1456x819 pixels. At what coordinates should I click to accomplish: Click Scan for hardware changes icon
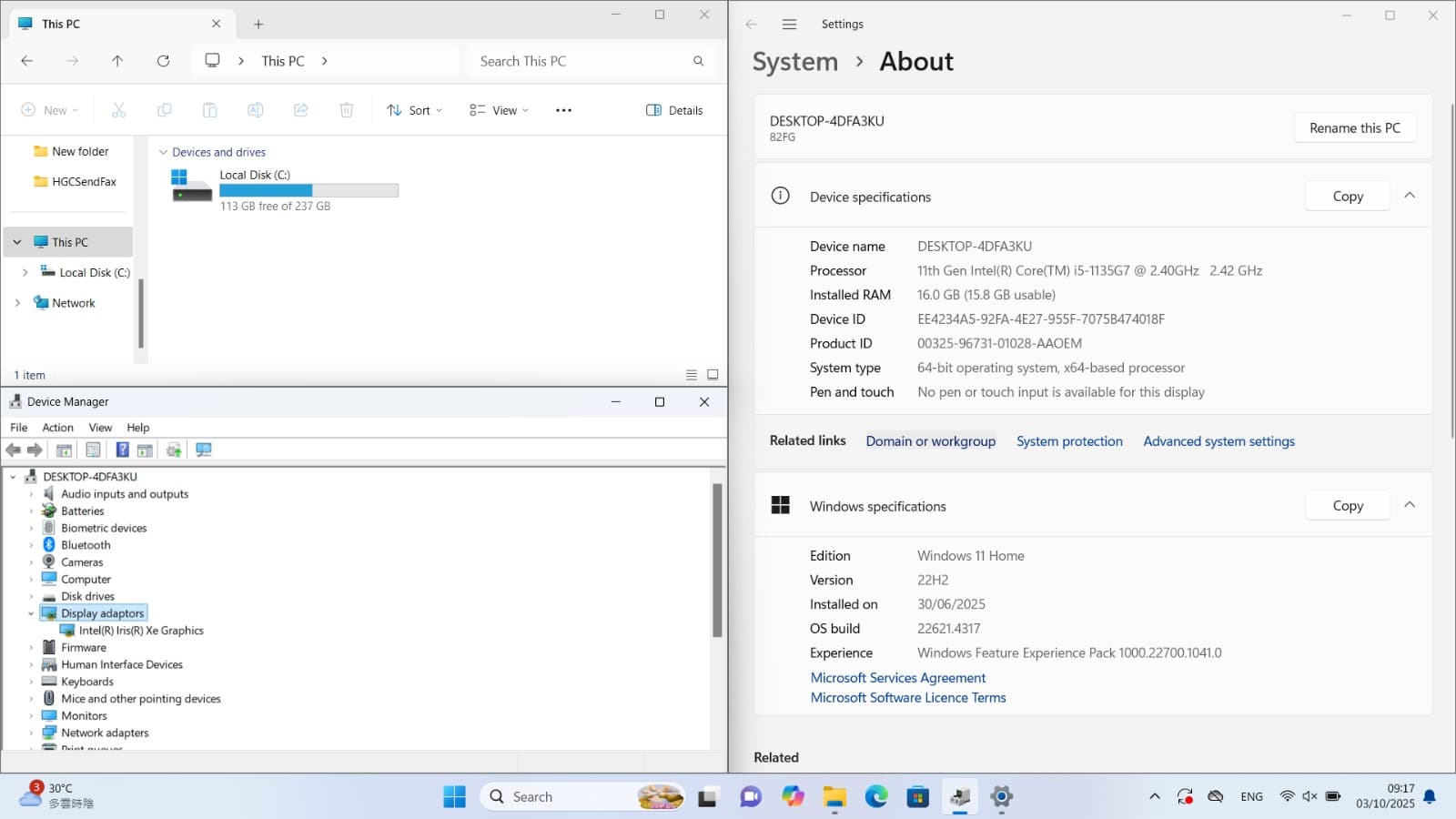click(204, 450)
